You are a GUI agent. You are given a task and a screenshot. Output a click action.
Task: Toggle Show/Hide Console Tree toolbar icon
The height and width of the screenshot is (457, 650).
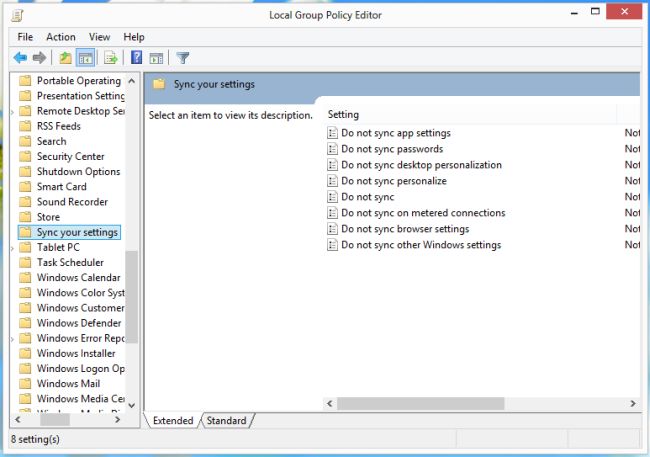(x=85, y=58)
